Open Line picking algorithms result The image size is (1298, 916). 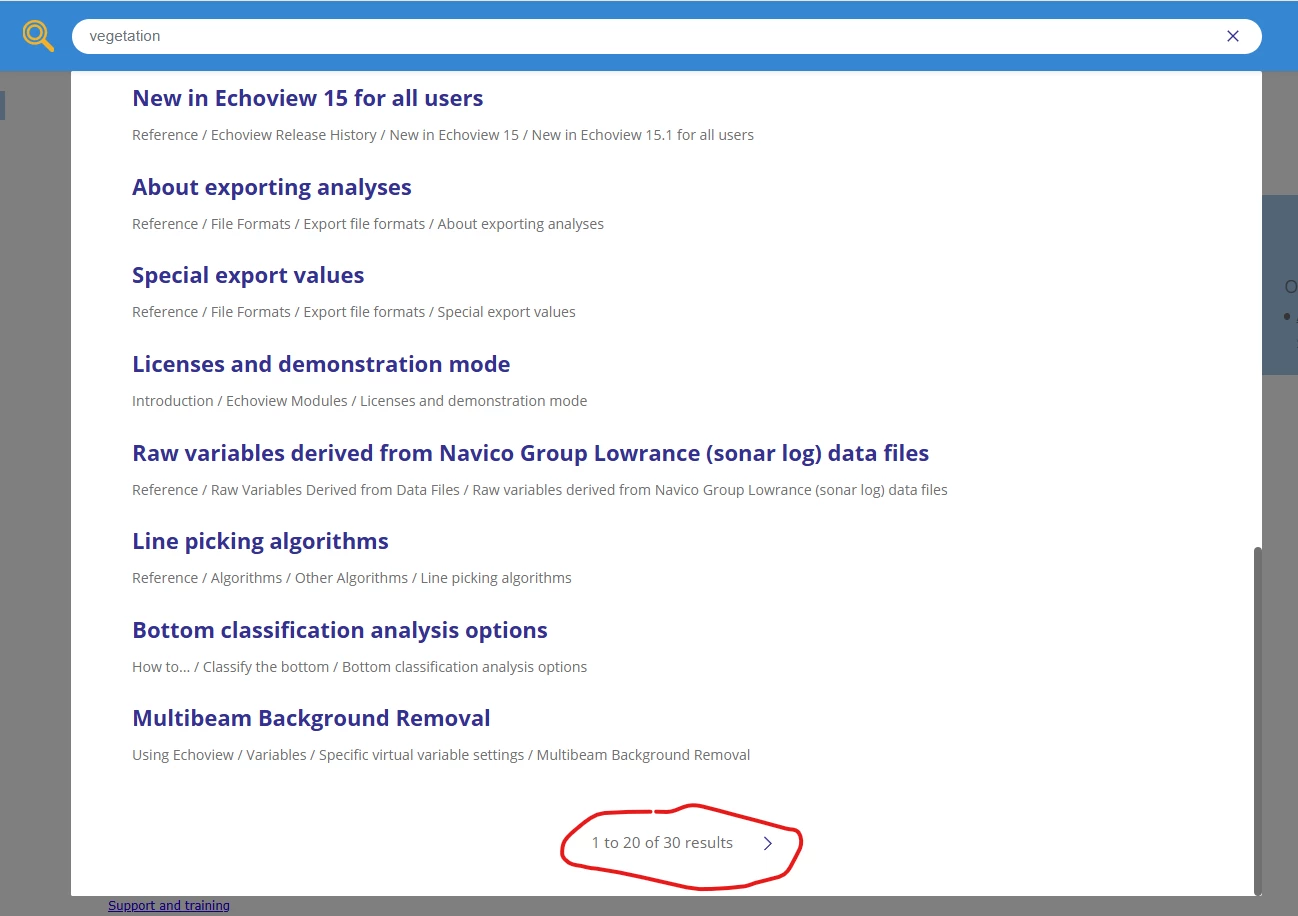[x=260, y=541]
